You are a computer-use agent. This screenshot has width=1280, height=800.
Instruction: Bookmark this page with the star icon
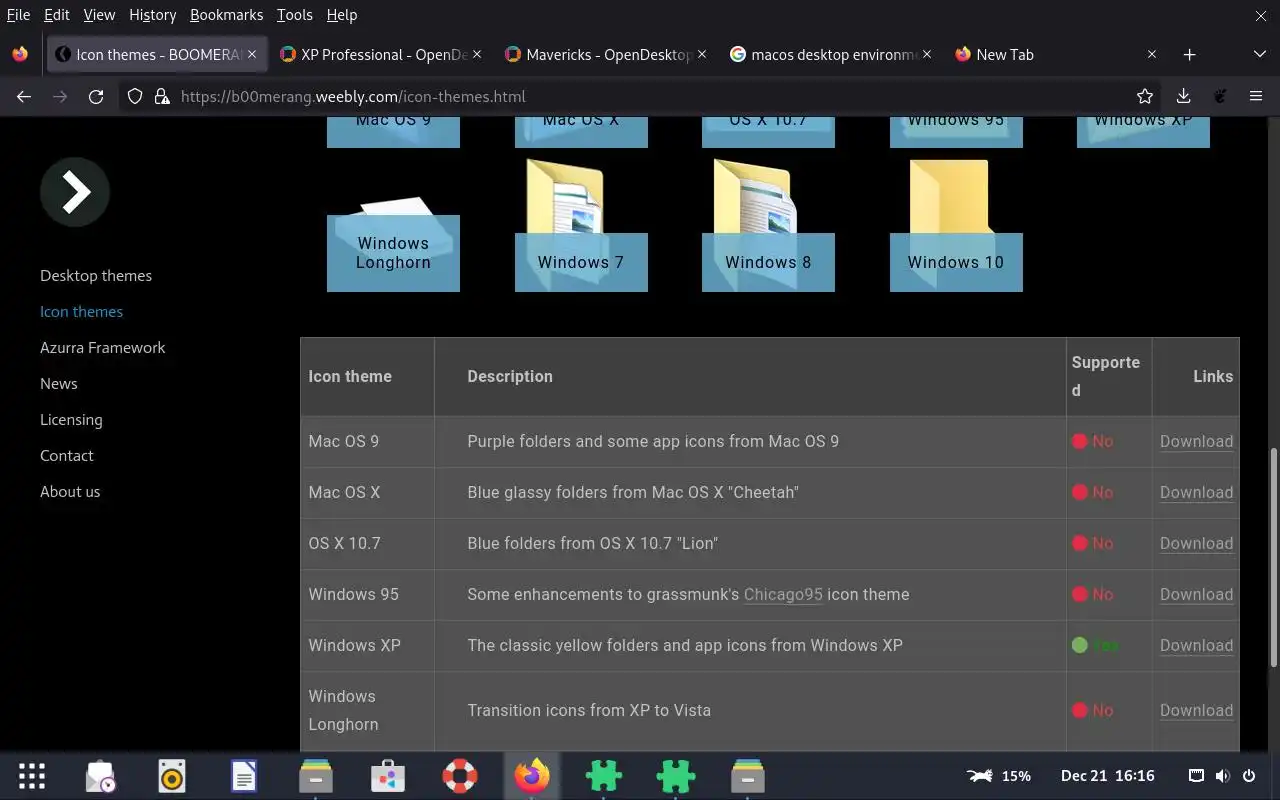[1145, 96]
